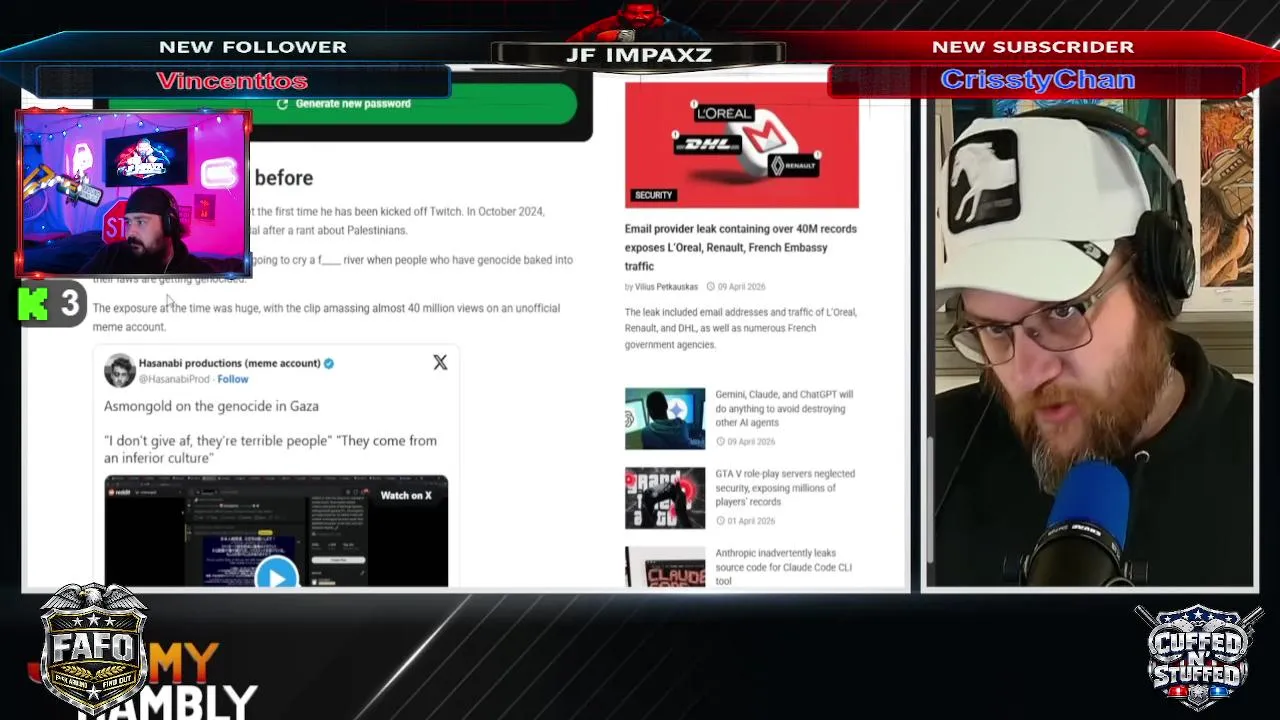Screen dimensions: 1280x720
Task: Click the JF IMPAXZ title banner
Action: coord(638,55)
